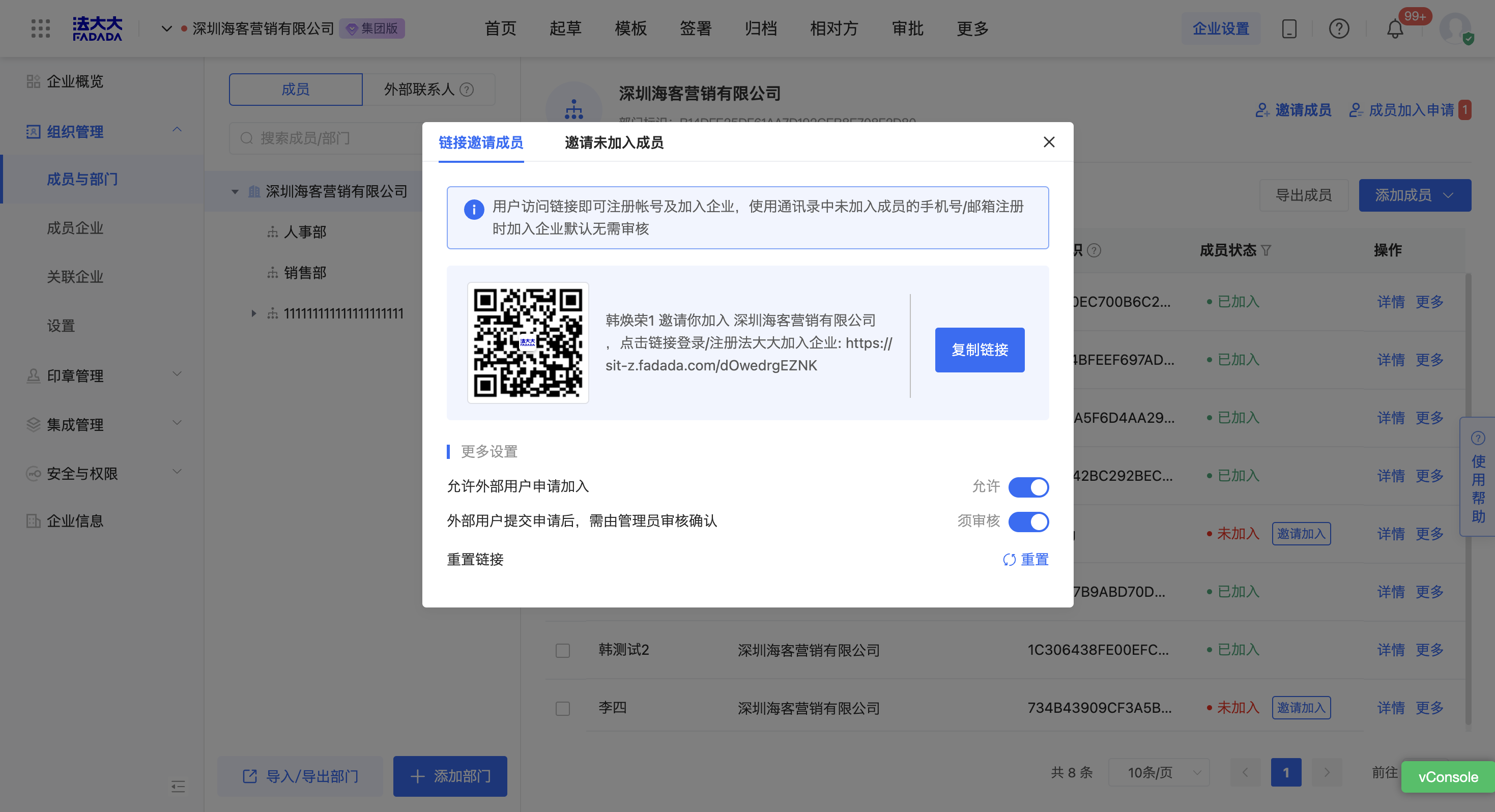Screen dimensions: 1495x812
Task: Click the 企业信息 sidebar icon
Action: [33, 520]
